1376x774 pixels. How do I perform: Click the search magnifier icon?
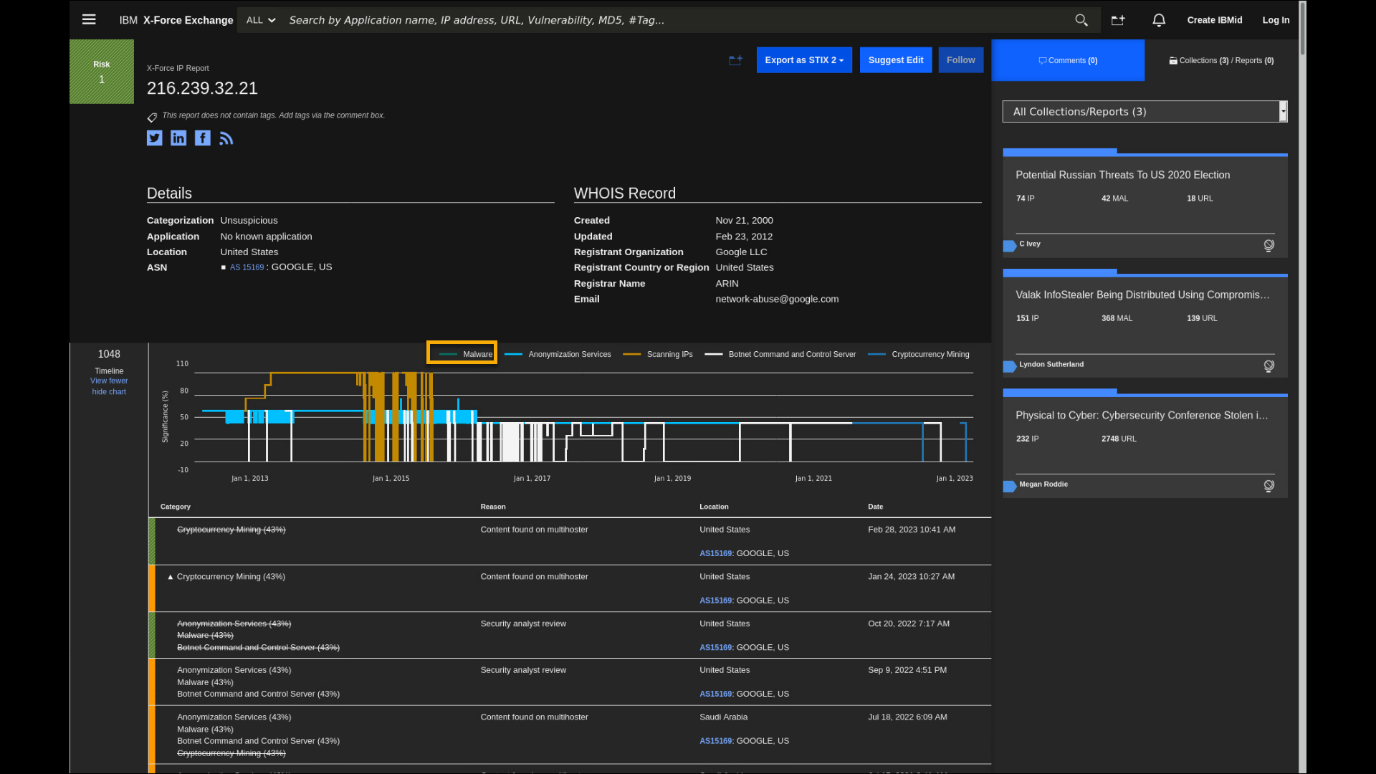[1081, 20]
